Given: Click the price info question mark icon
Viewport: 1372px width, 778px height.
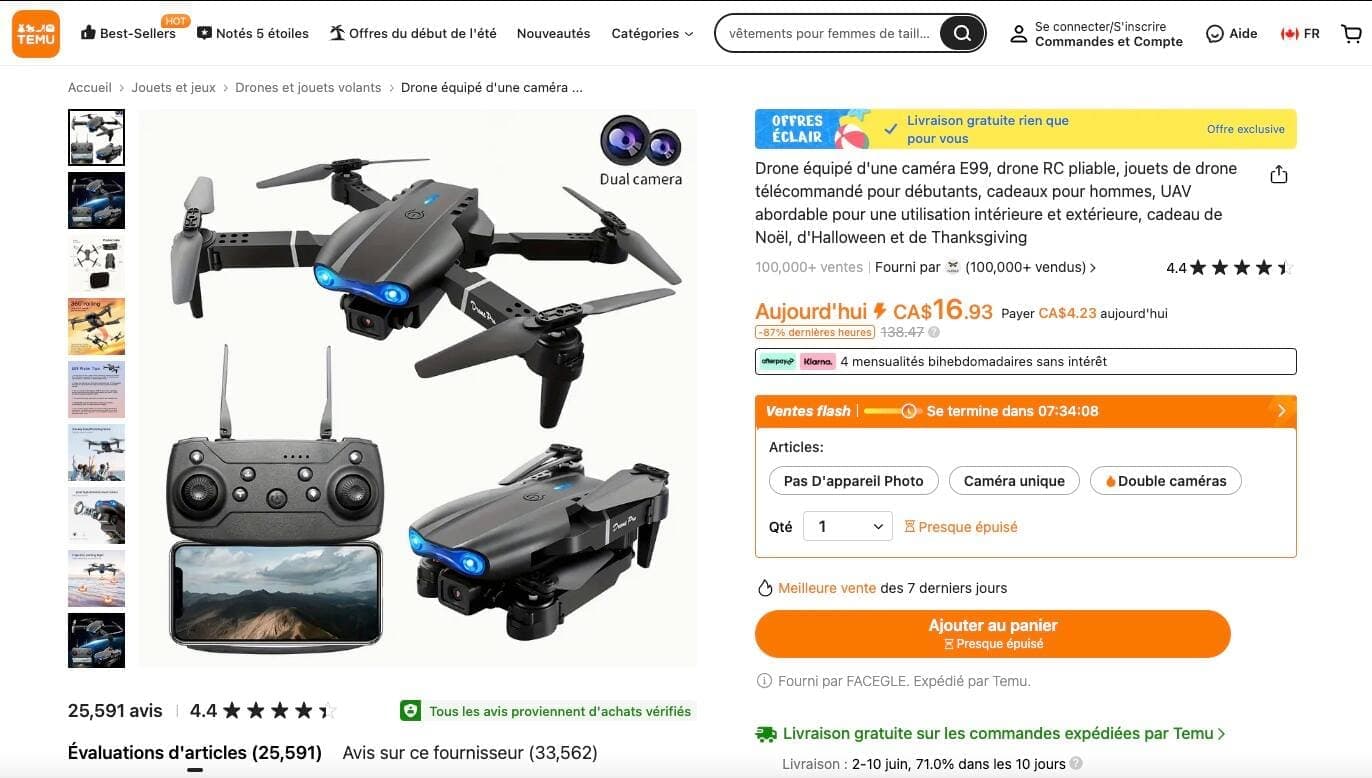Looking at the screenshot, I should coord(934,332).
